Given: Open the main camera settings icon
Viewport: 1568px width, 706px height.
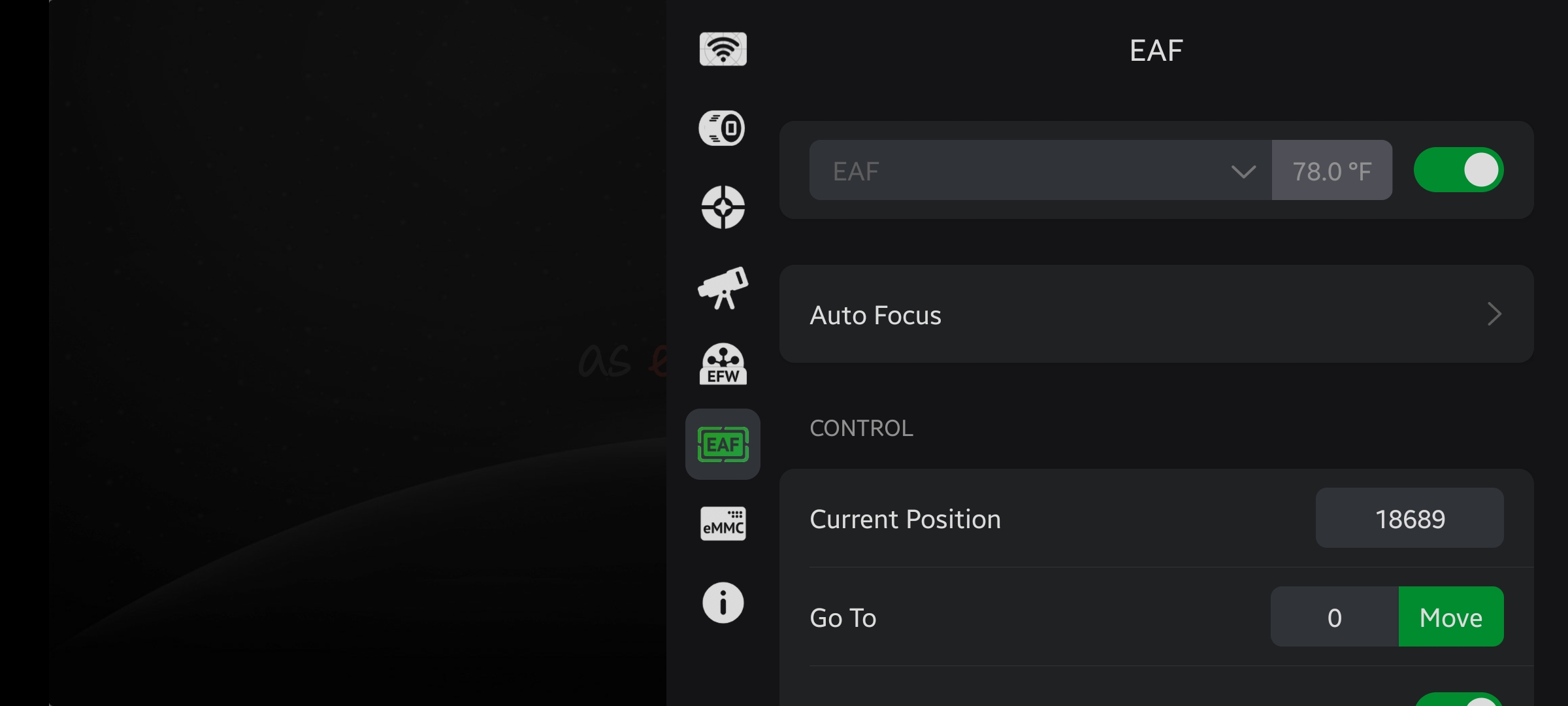Looking at the screenshot, I should coord(723,128).
